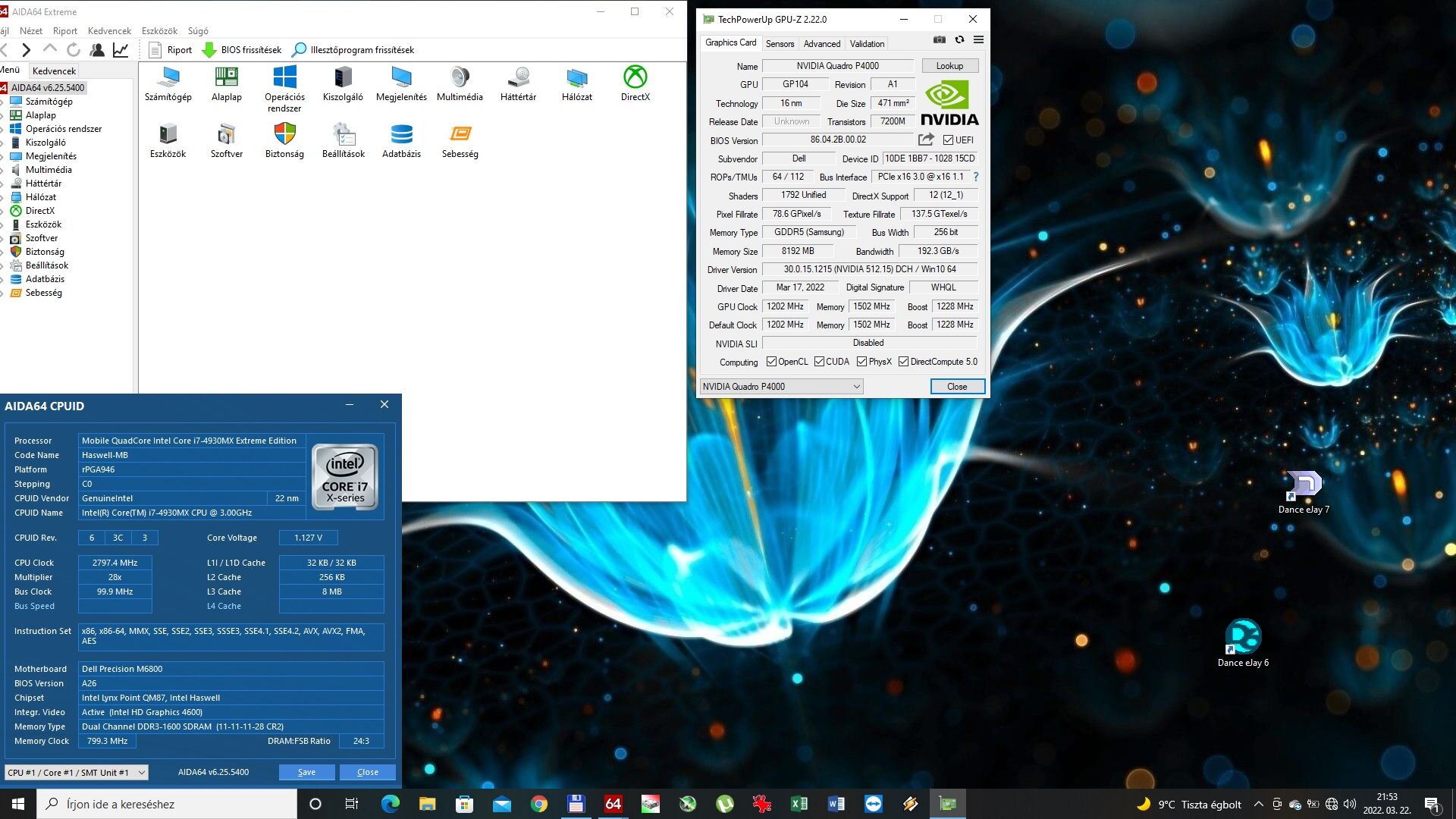Open the NVIDIA Quadro P4000 GPU dropdown
The width and height of the screenshot is (1456, 819).
pos(780,387)
